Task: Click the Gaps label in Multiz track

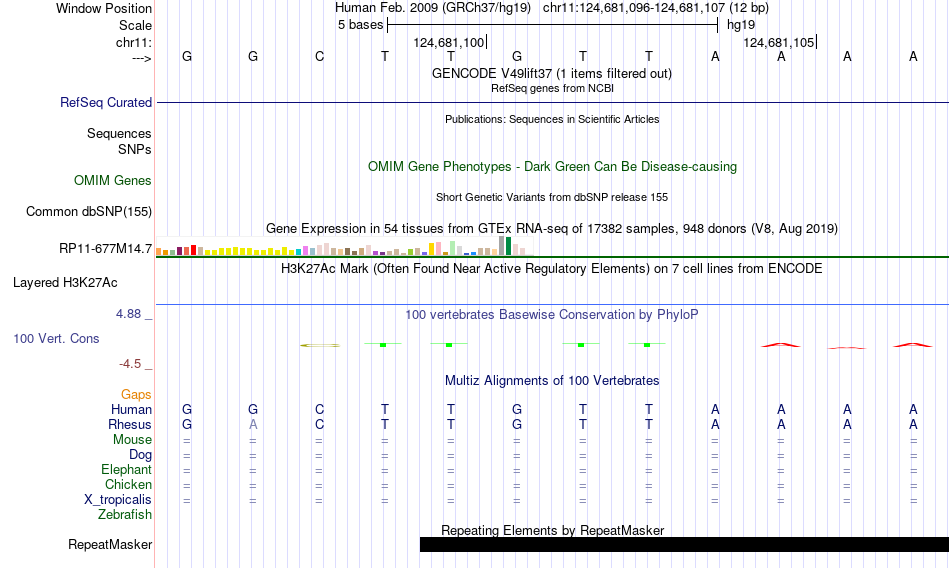Action: coord(136,395)
